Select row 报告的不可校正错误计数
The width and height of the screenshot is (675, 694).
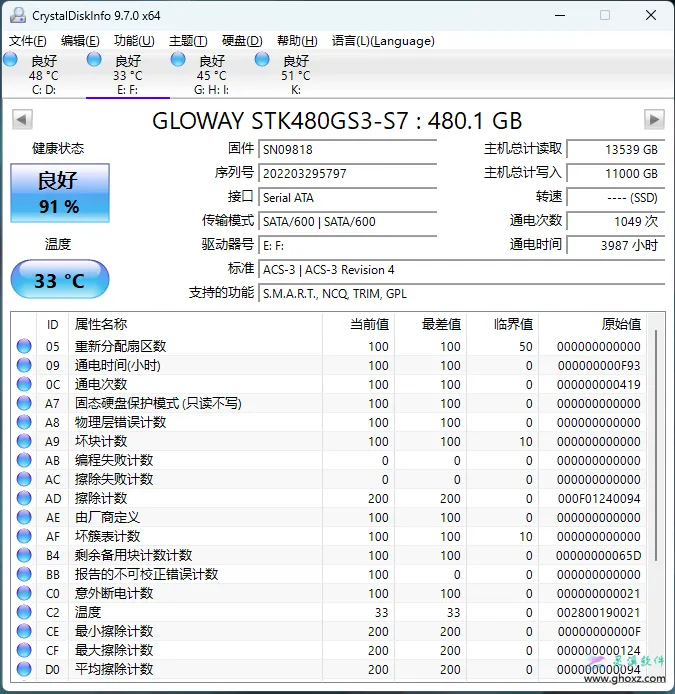328,574
